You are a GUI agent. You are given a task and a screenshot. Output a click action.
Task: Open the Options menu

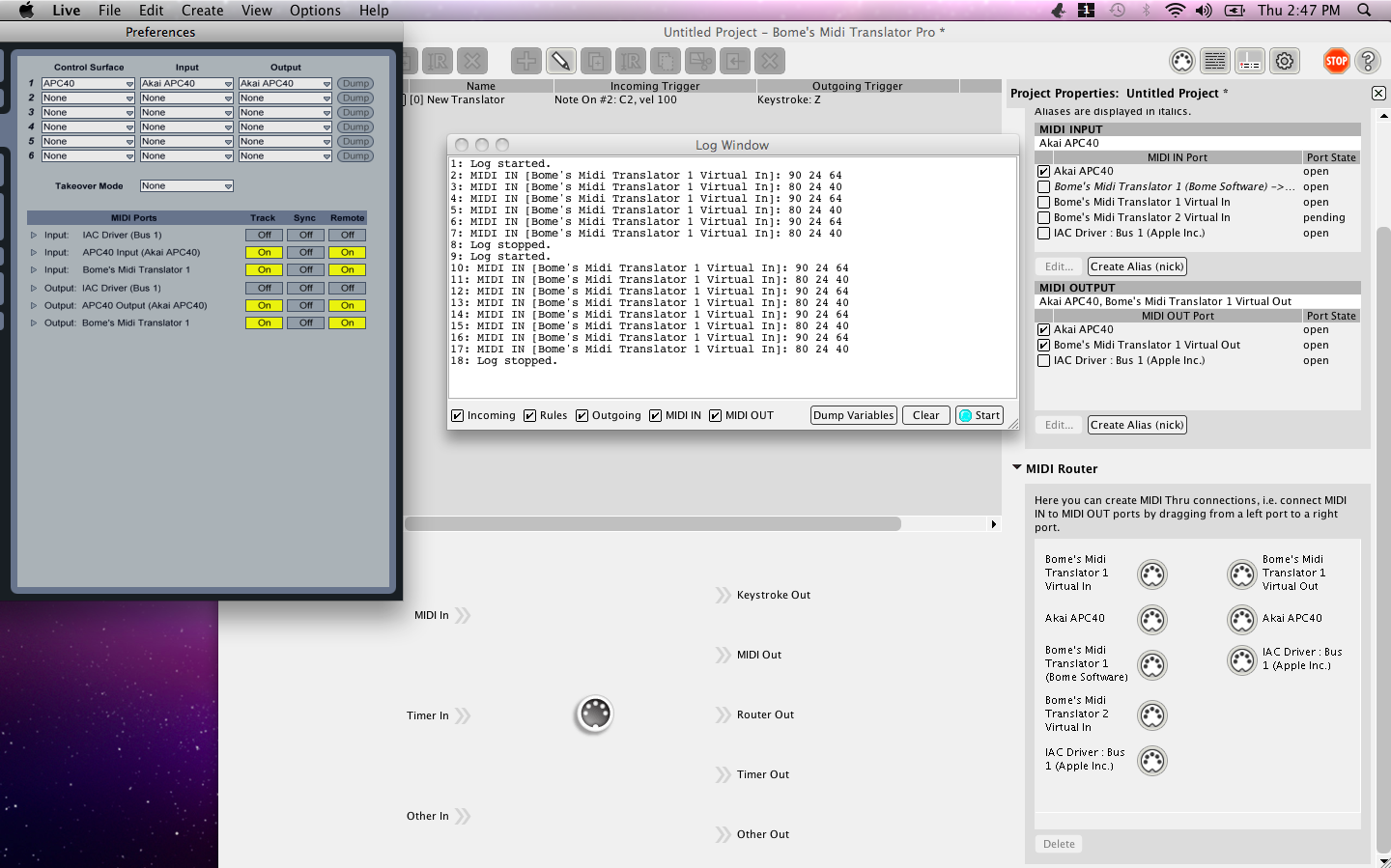316,11
